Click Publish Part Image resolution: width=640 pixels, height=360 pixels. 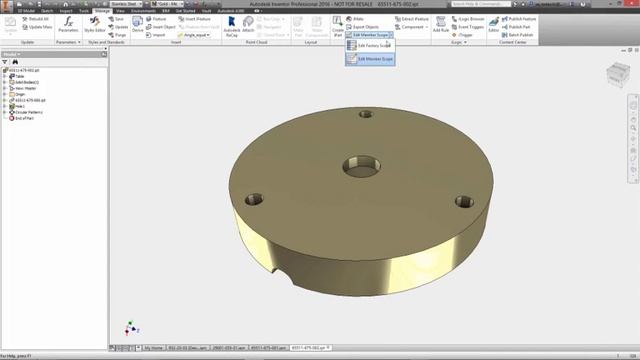[516, 27]
